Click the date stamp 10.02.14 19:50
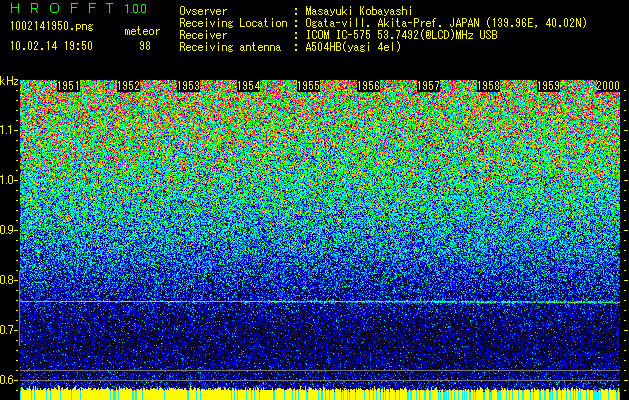 (x=51, y=46)
